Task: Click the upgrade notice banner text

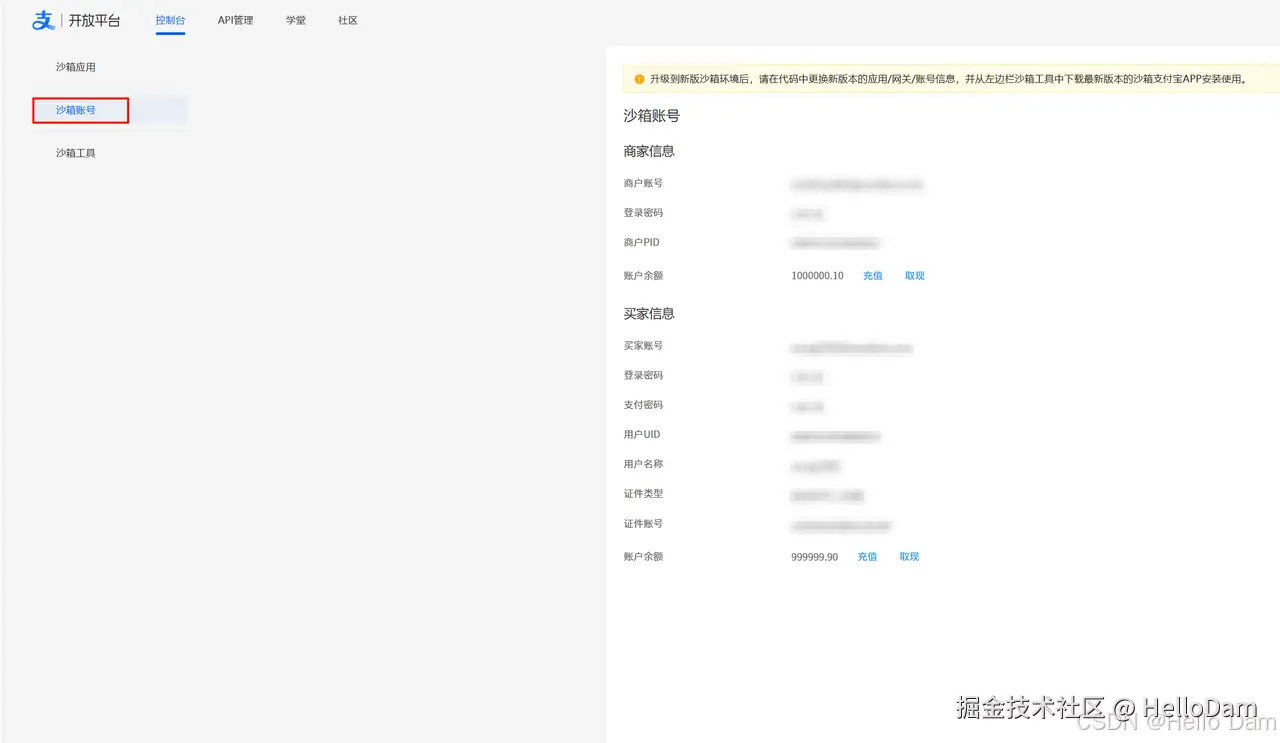Action: (940, 78)
